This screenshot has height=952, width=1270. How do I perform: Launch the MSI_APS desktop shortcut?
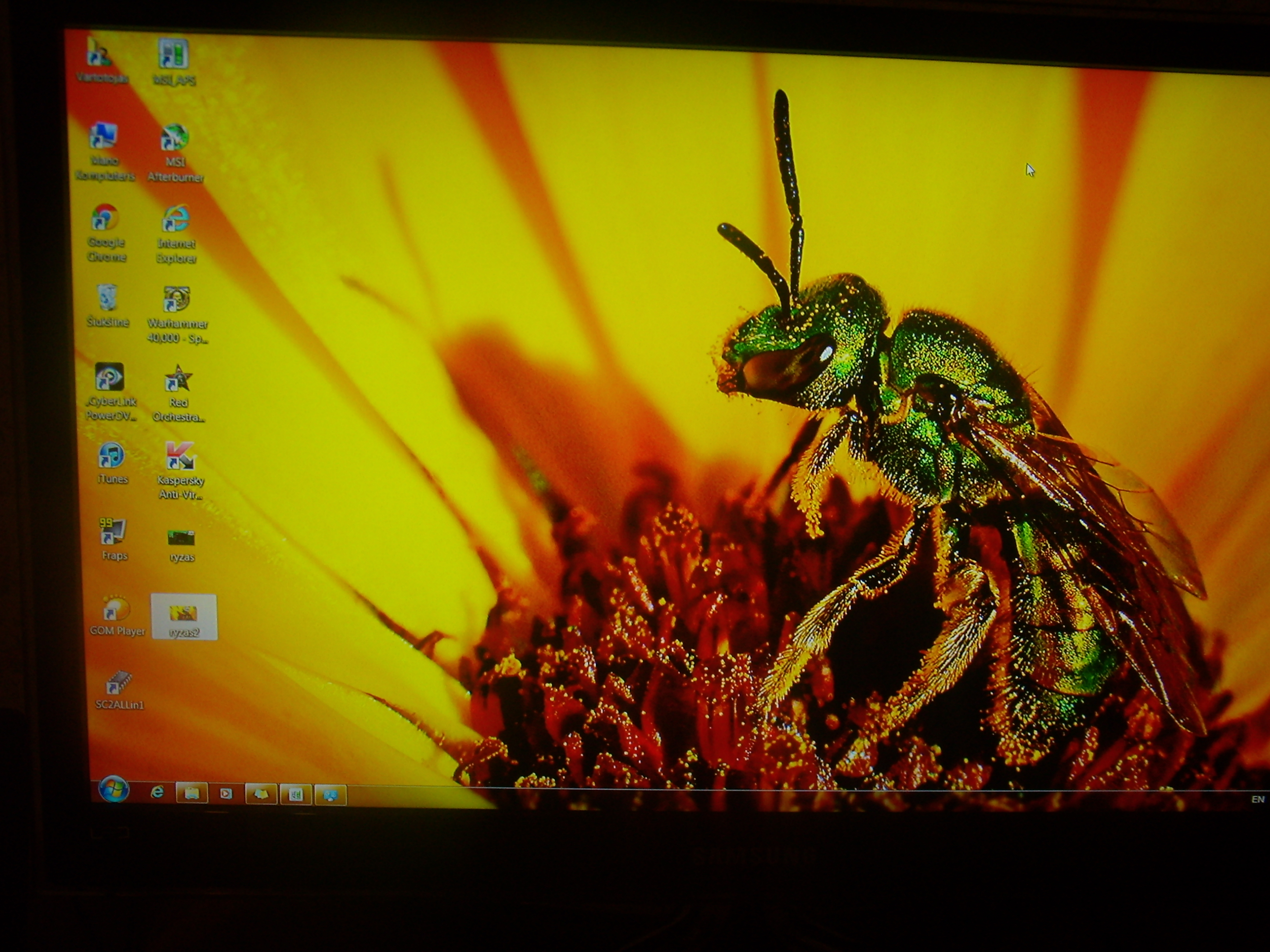point(173,62)
